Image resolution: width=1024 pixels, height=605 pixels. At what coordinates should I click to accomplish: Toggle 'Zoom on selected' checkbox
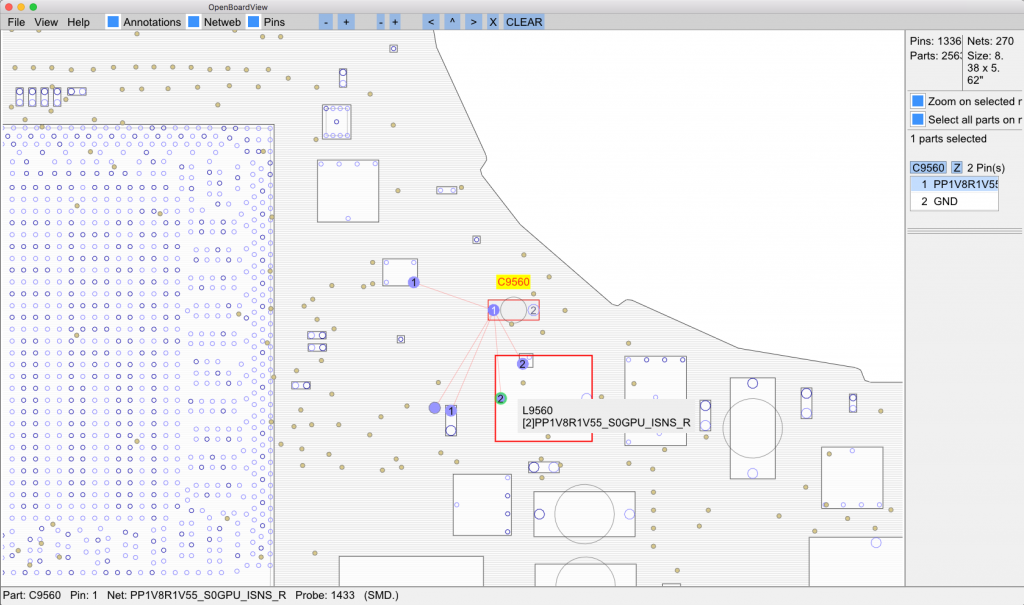[x=917, y=102]
